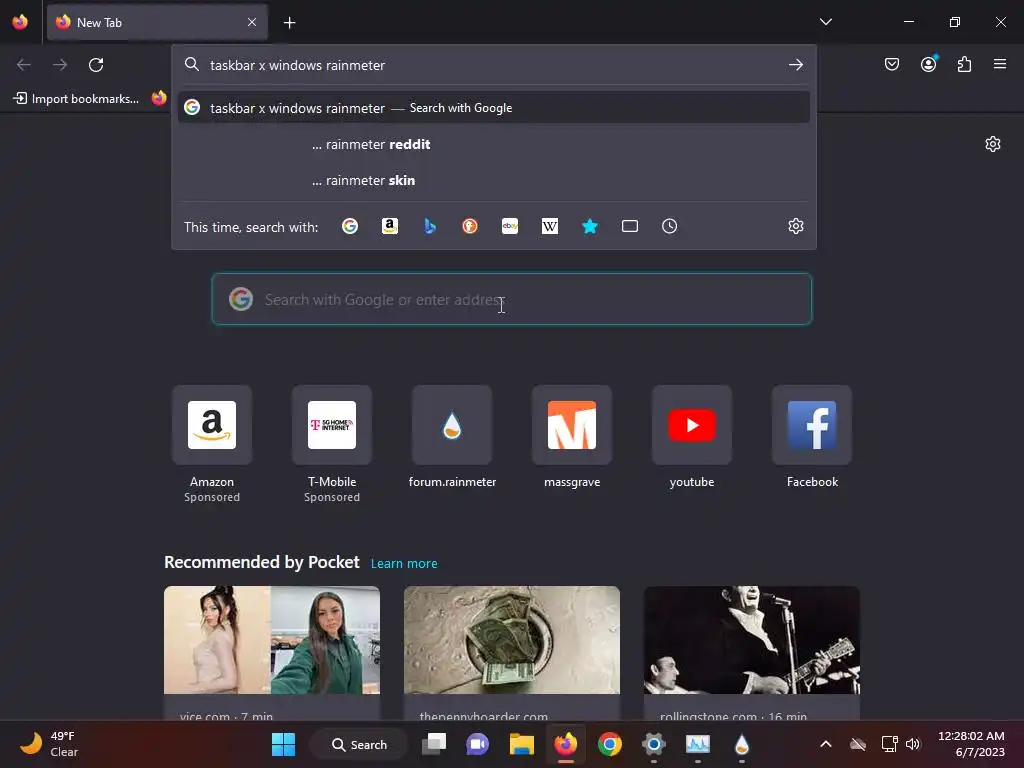Click the forward navigation arrow
This screenshot has height=768, width=1024.
[x=60, y=65]
